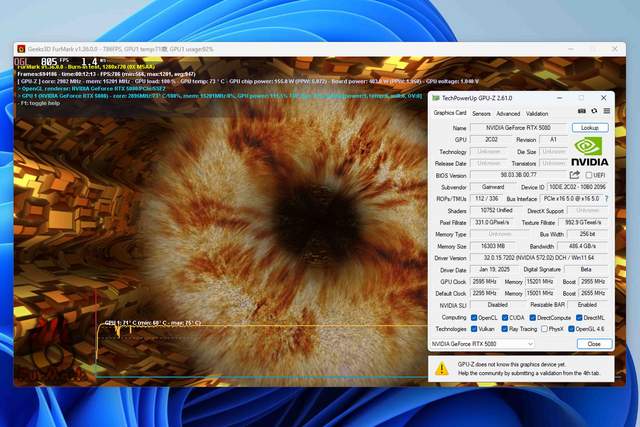Click the Bus Interface question mark icon

[606, 199]
